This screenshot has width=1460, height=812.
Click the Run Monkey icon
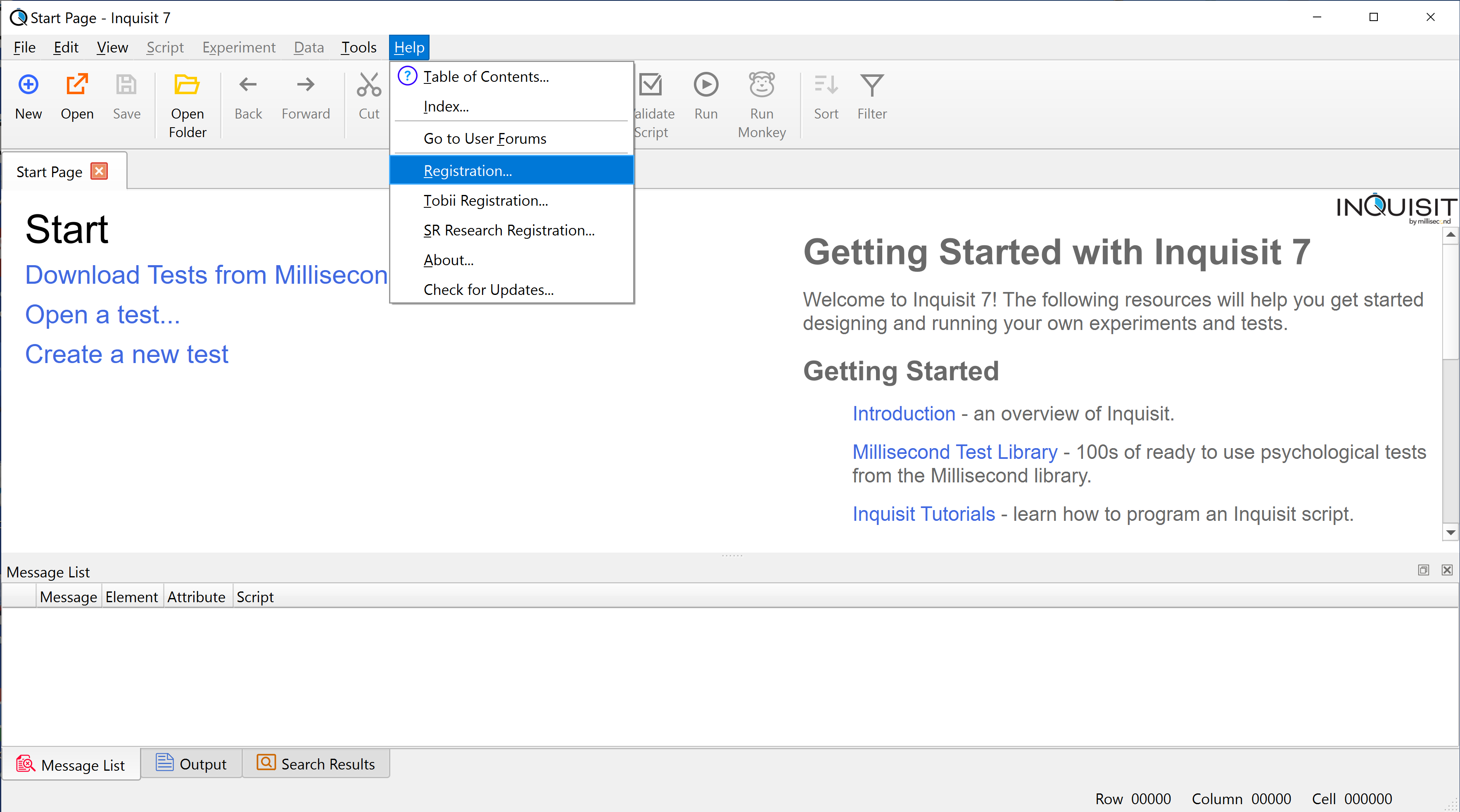pos(762,85)
